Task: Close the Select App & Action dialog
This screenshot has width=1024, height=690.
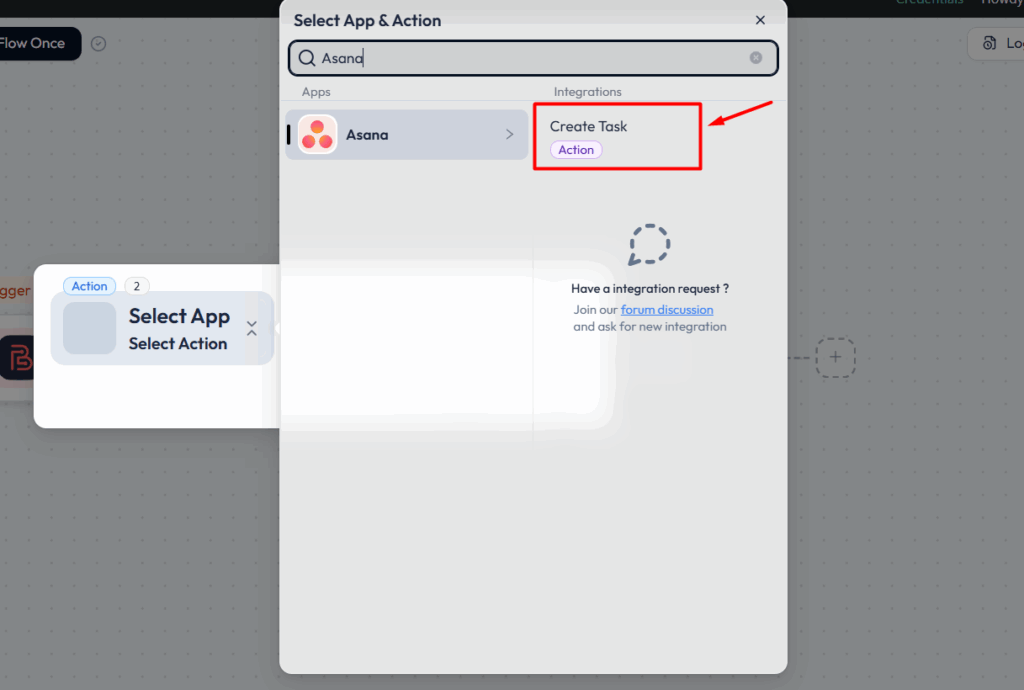Action: (x=760, y=20)
